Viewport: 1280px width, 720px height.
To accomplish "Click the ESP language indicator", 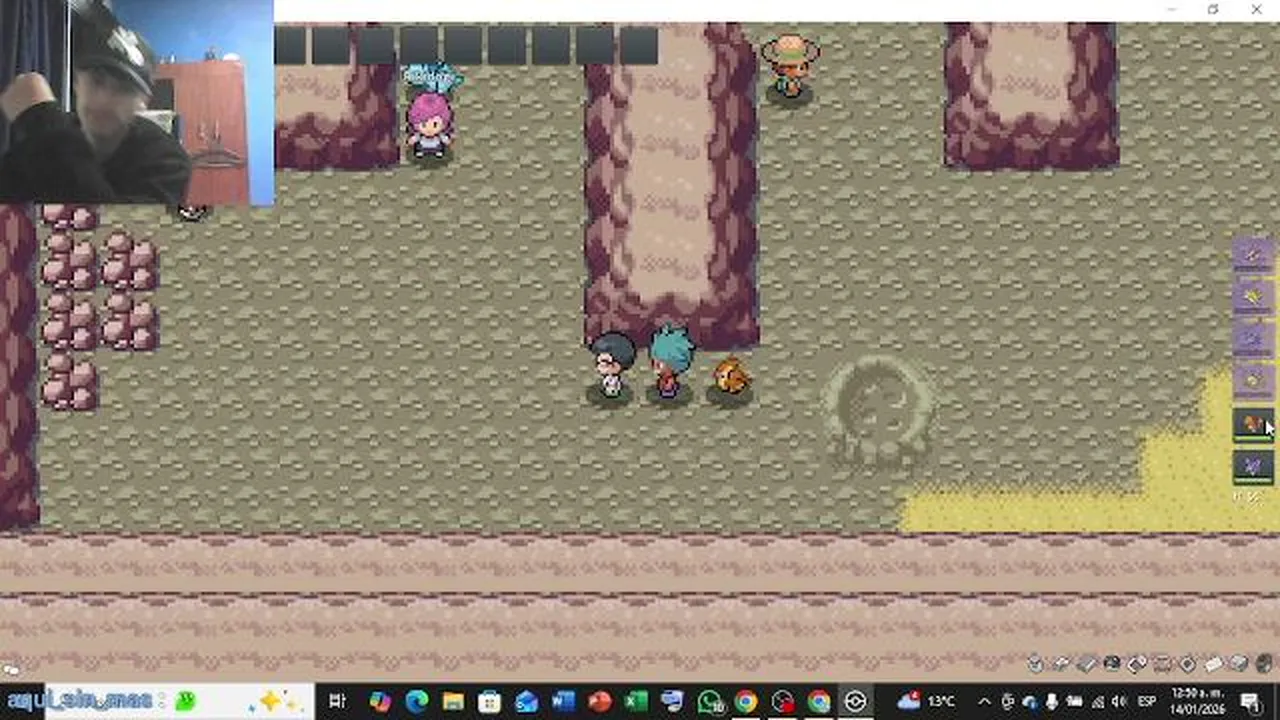I will (1149, 701).
